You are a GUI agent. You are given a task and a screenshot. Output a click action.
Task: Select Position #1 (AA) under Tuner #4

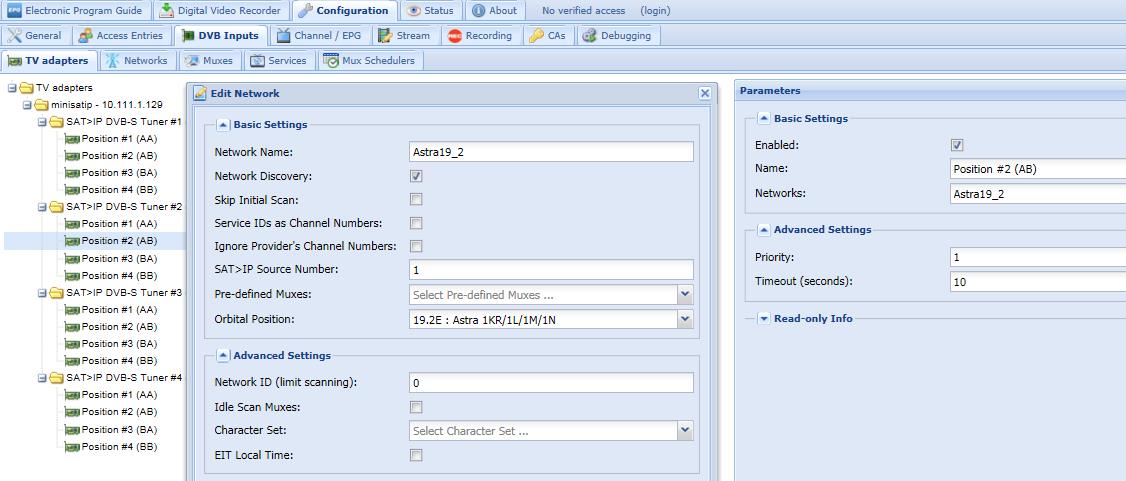[119, 395]
